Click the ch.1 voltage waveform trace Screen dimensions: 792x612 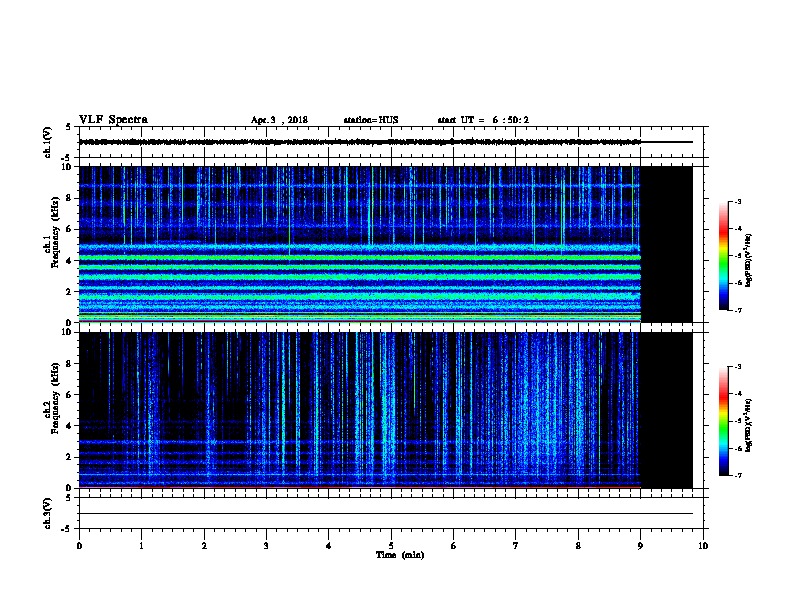pyautogui.click(x=385, y=142)
